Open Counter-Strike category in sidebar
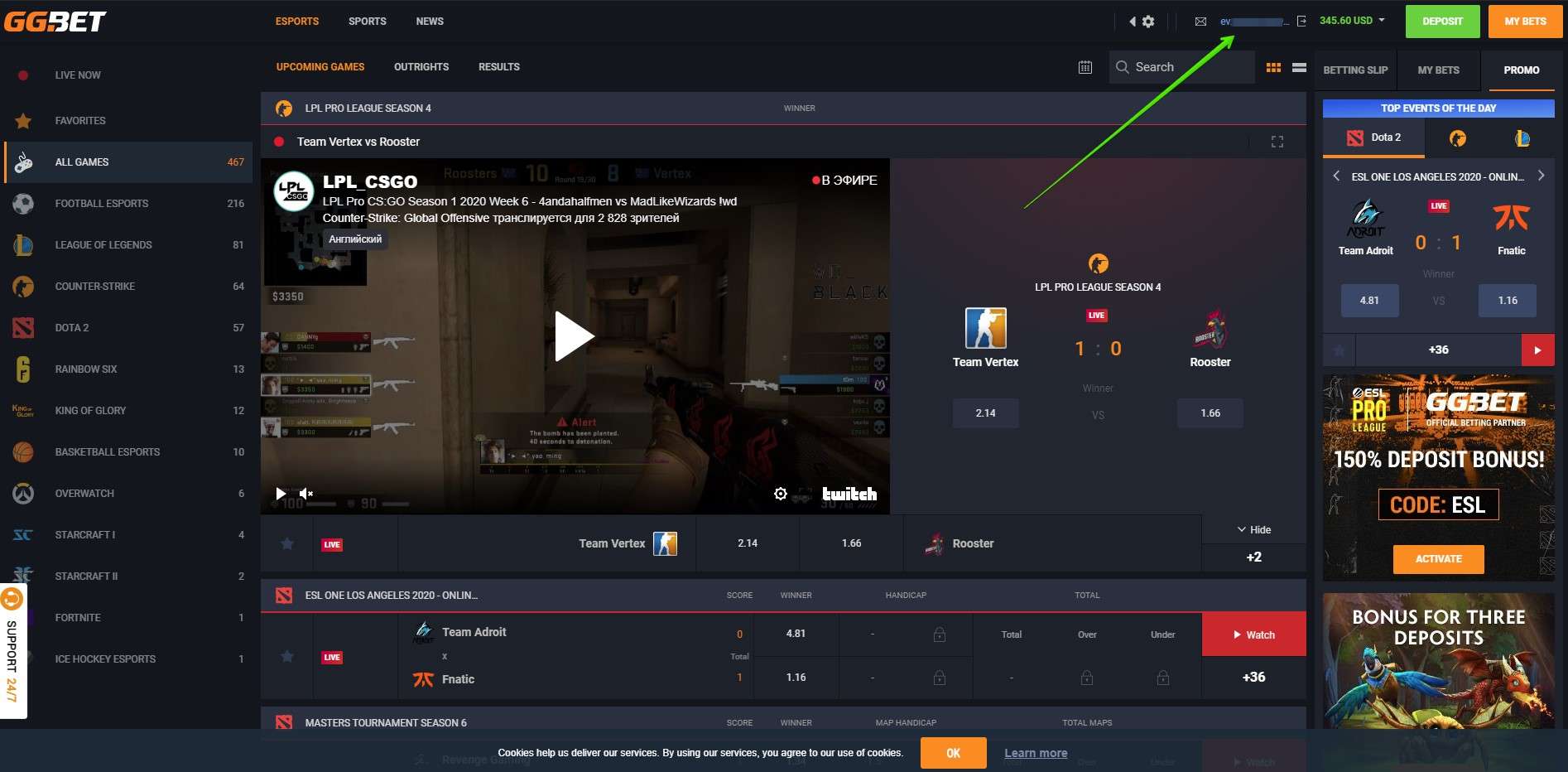The image size is (1568, 772). coord(128,287)
